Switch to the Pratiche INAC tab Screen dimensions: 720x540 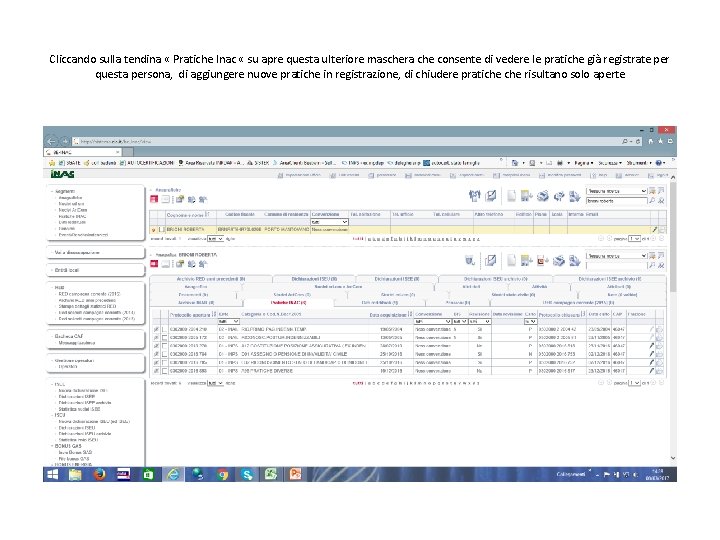pyautogui.click(x=289, y=303)
